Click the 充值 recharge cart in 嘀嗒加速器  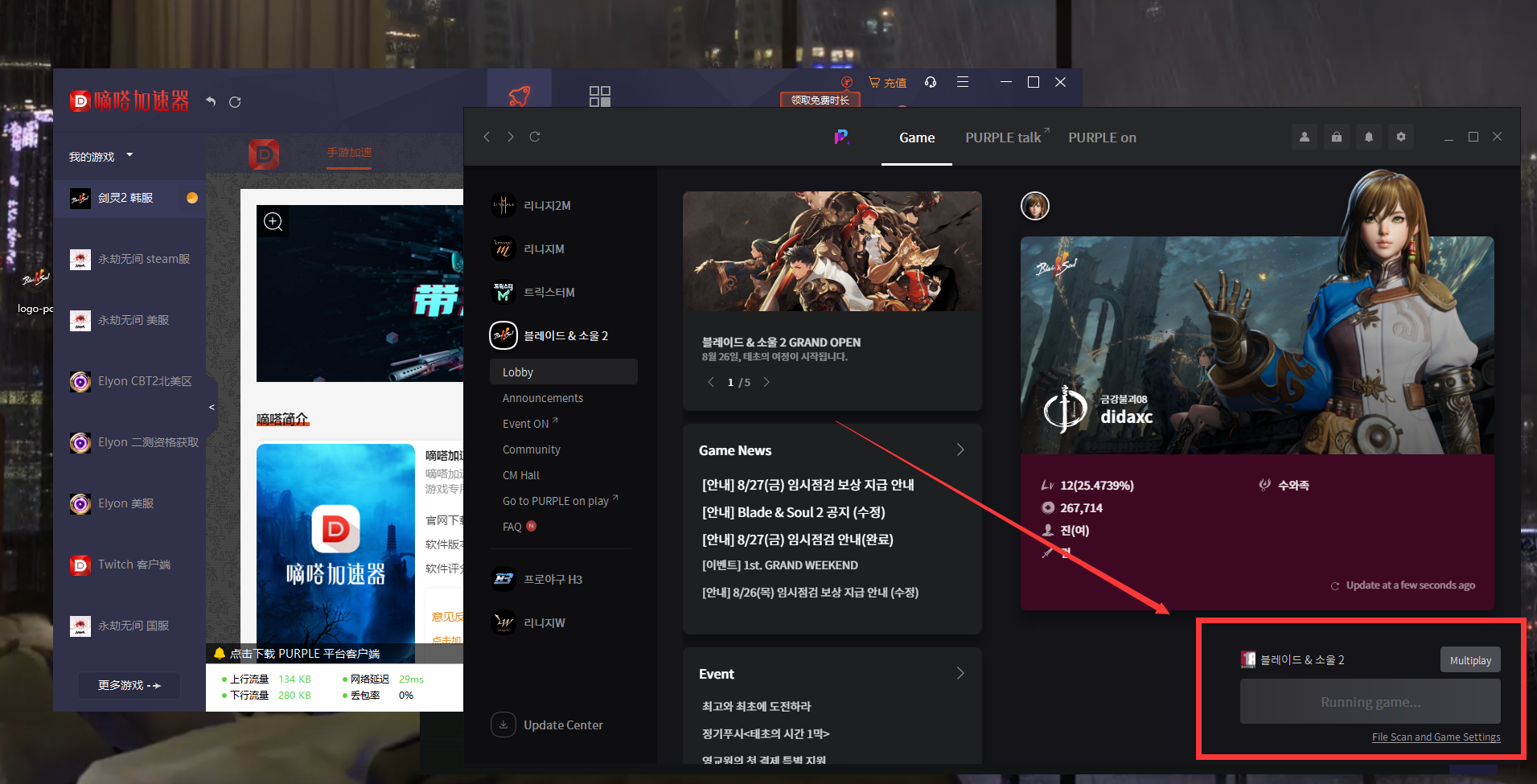pyautogui.click(x=887, y=82)
